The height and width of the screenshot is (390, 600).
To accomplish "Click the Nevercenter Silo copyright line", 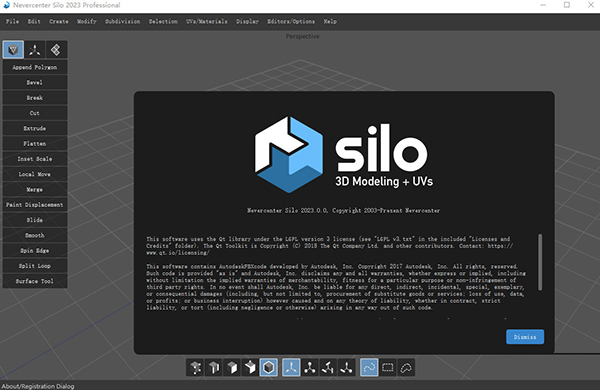I will point(343,211).
